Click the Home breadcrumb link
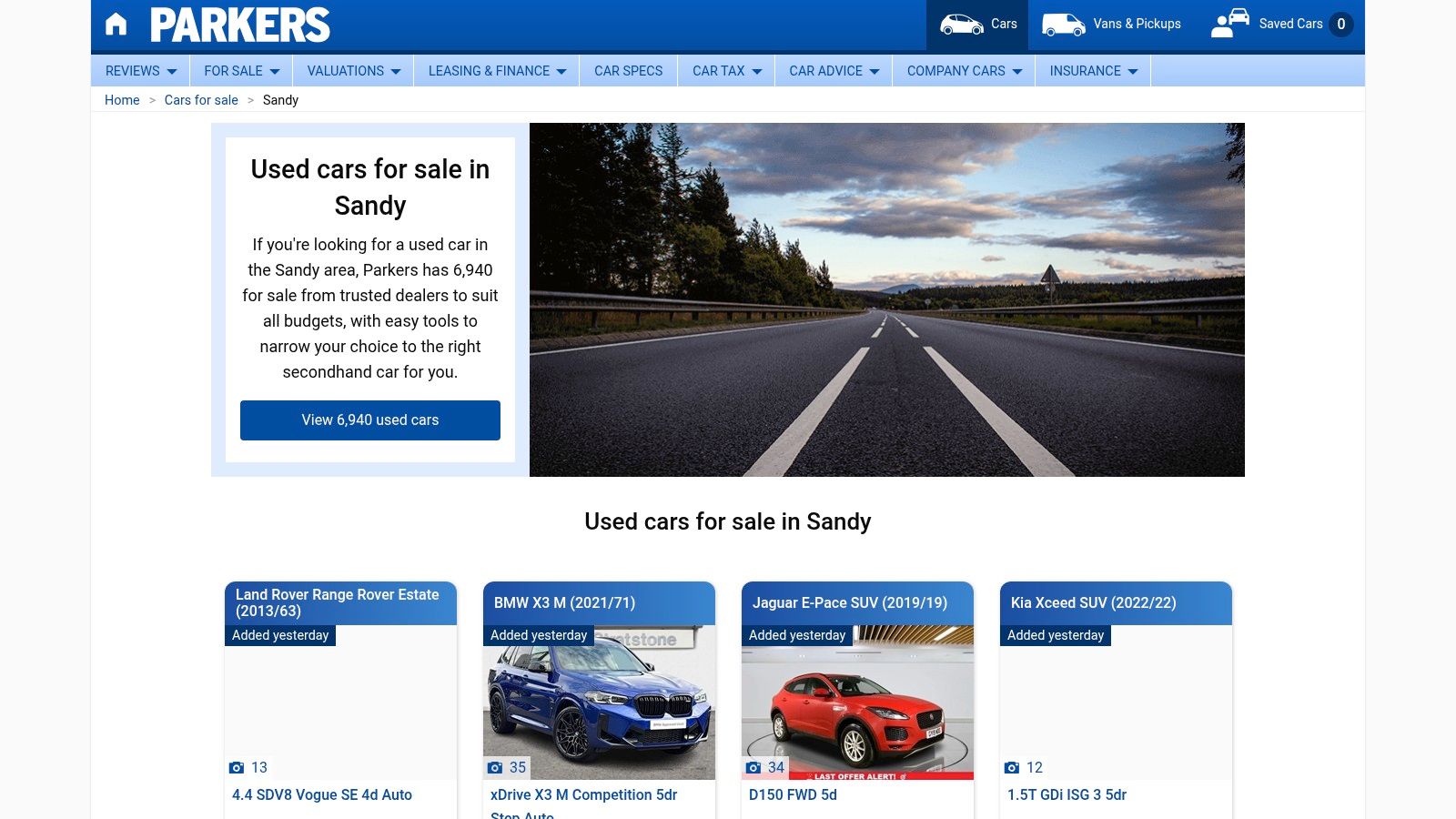1456x819 pixels. 122,100
